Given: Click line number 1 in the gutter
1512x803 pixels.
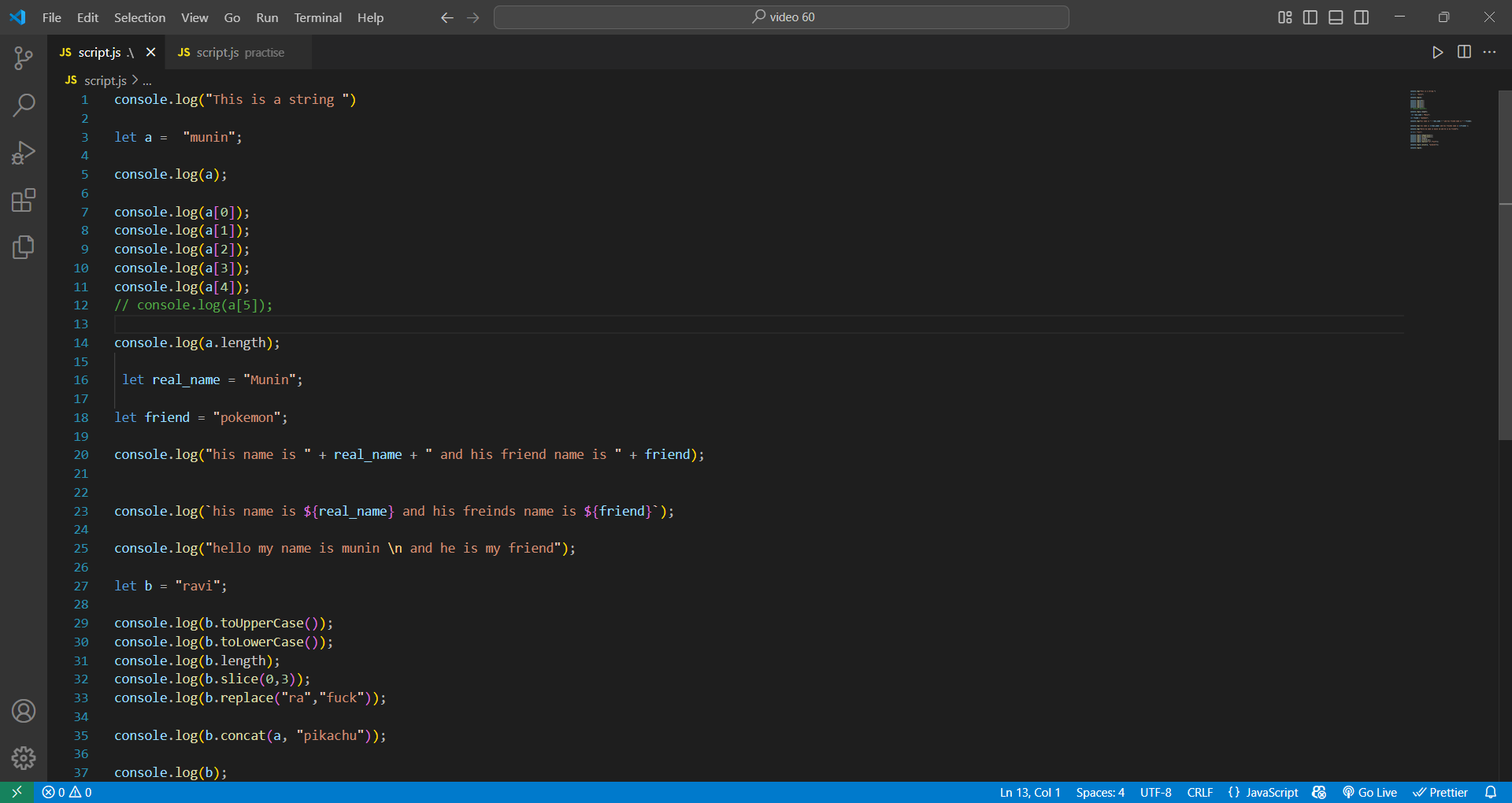Looking at the screenshot, I should tap(84, 100).
